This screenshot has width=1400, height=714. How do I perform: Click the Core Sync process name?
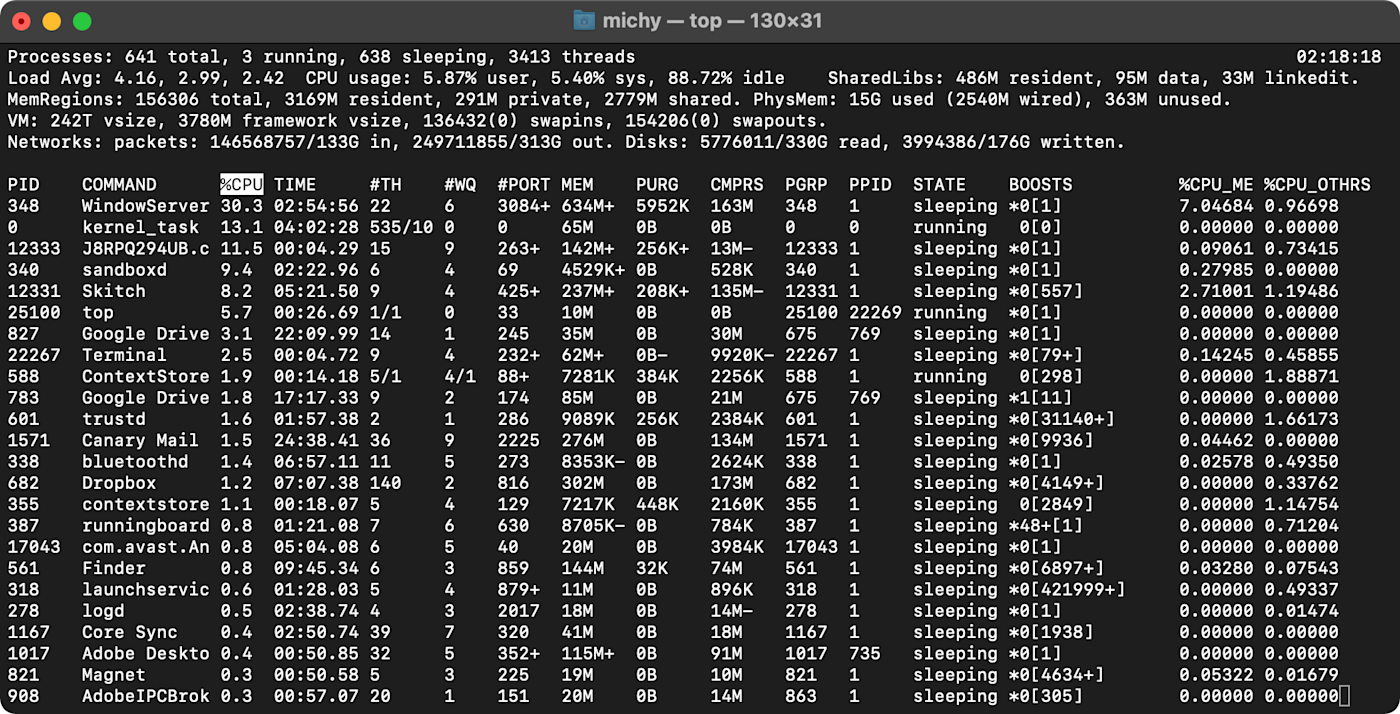pos(130,632)
